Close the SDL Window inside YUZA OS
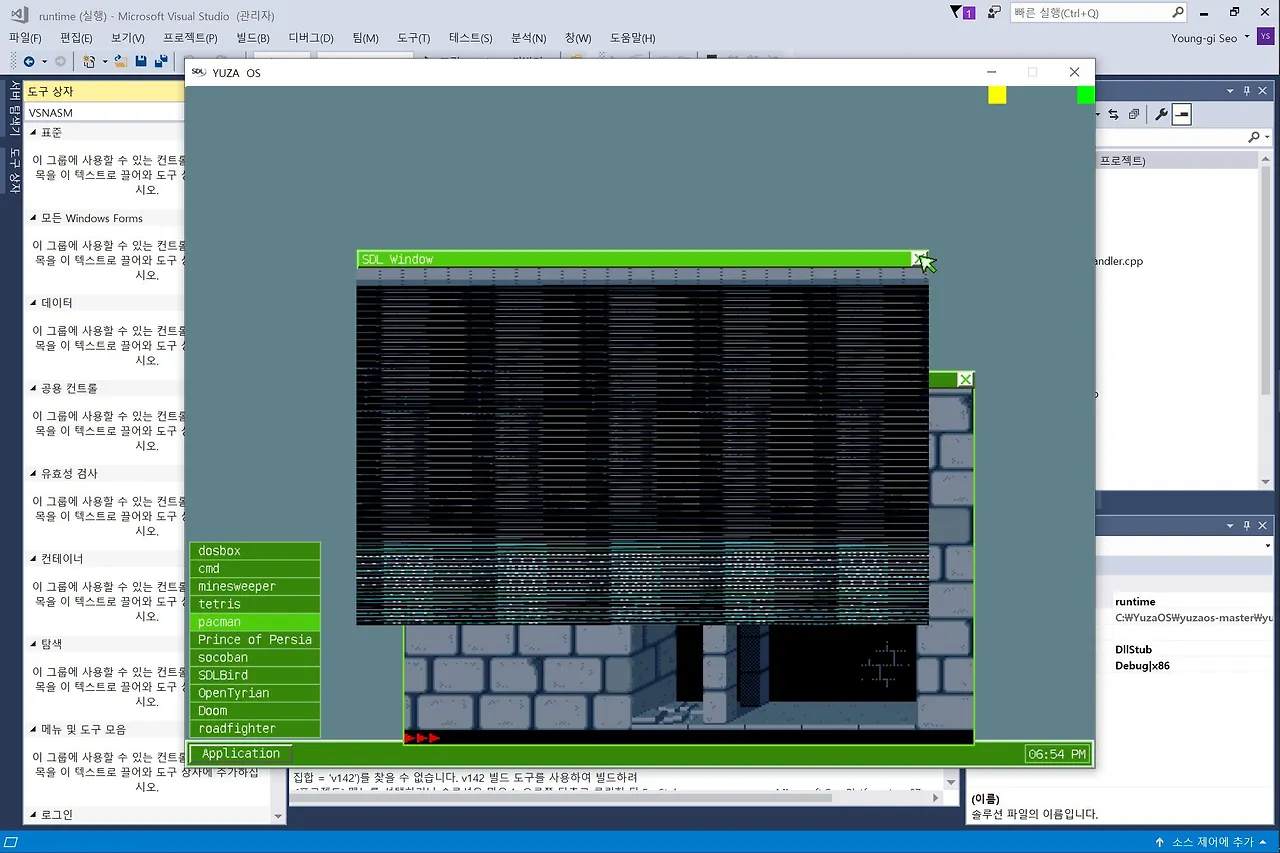Screen dimensions: 1280x853 [x=919, y=259]
